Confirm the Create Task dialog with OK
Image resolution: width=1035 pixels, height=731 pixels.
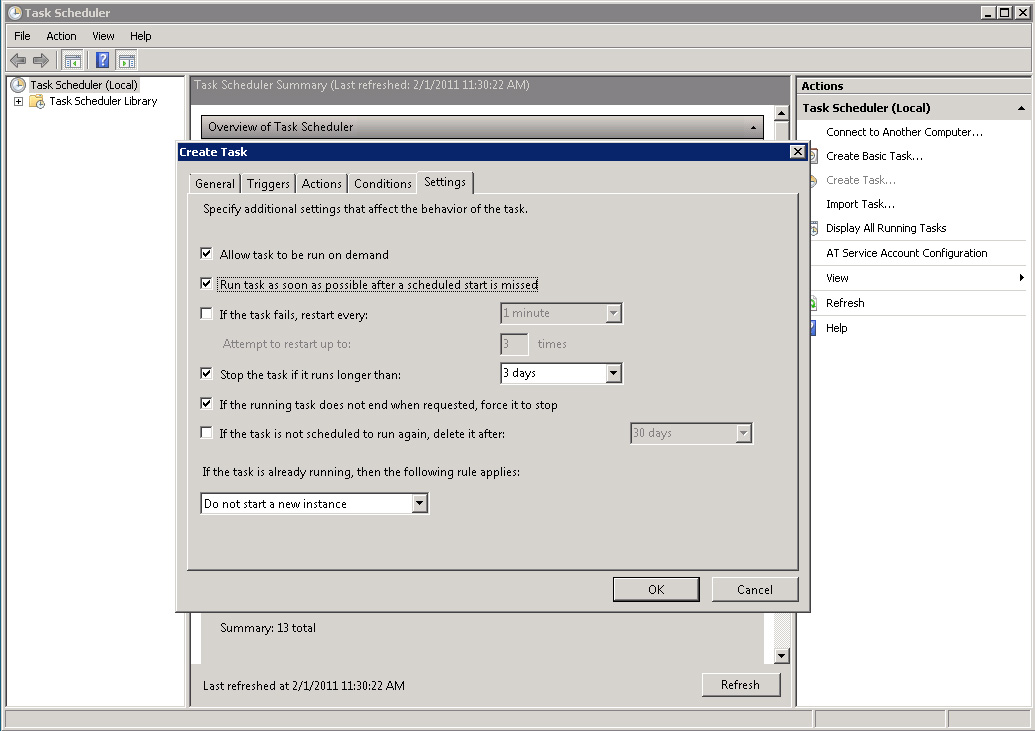point(656,590)
